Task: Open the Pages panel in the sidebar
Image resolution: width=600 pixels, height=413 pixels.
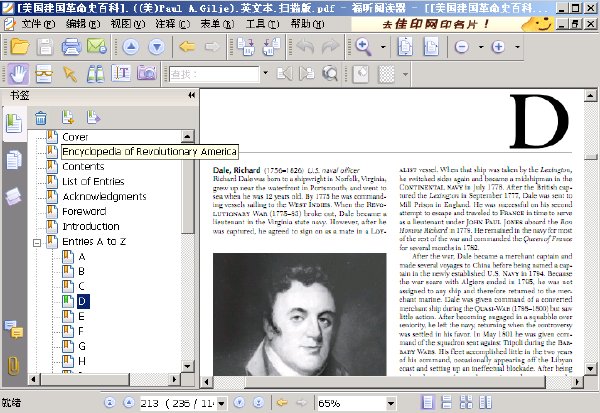Action: coord(14,159)
